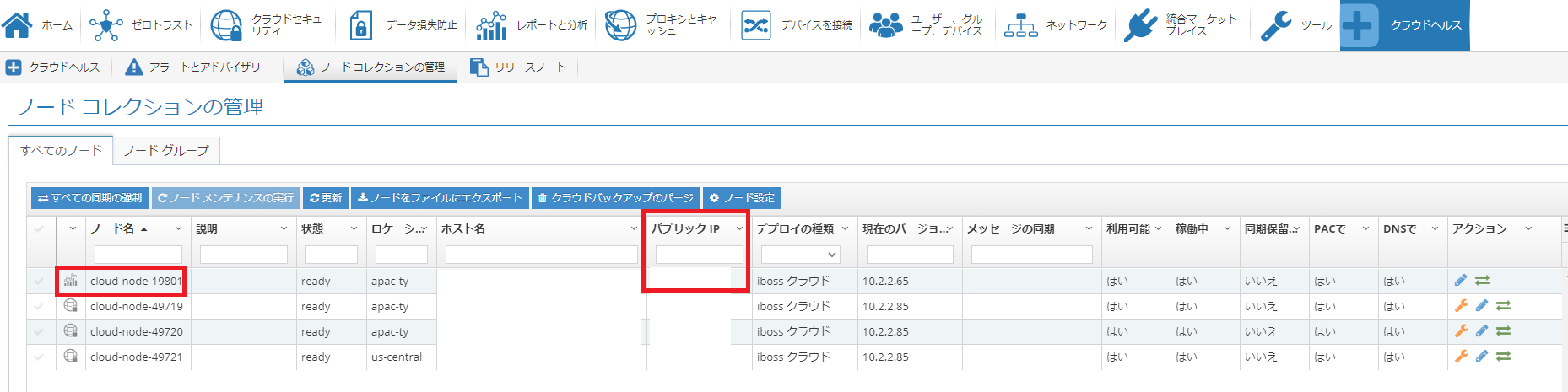Click orange wrench for cloud-node-49719
The height and width of the screenshot is (392, 1568).
[x=1462, y=306]
